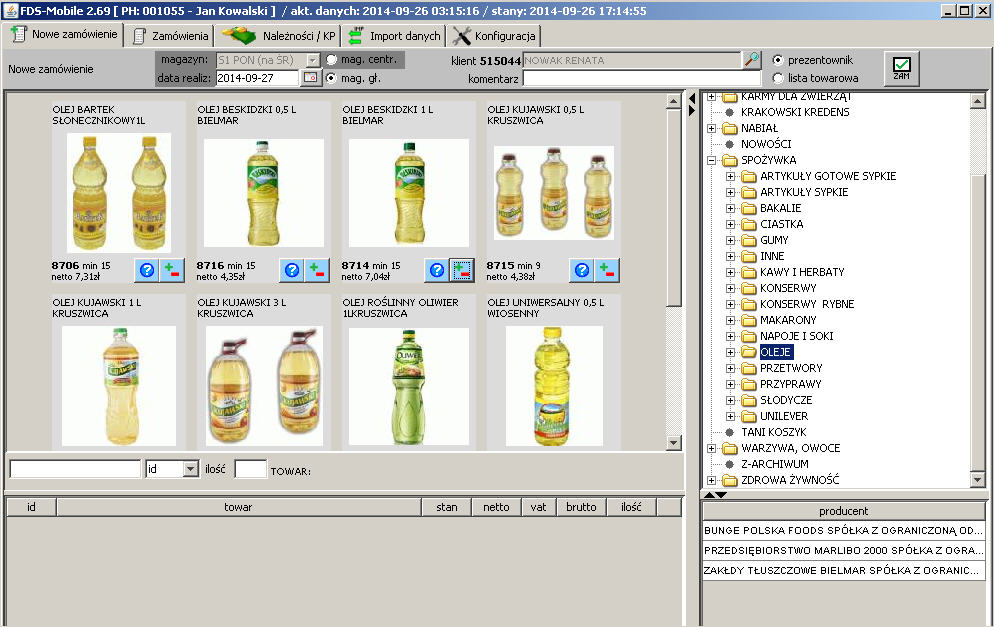This screenshot has height=627, width=994.
Task: Click the OLEJ KUJAWSKI 3 L product image
Action: [264, 386]
